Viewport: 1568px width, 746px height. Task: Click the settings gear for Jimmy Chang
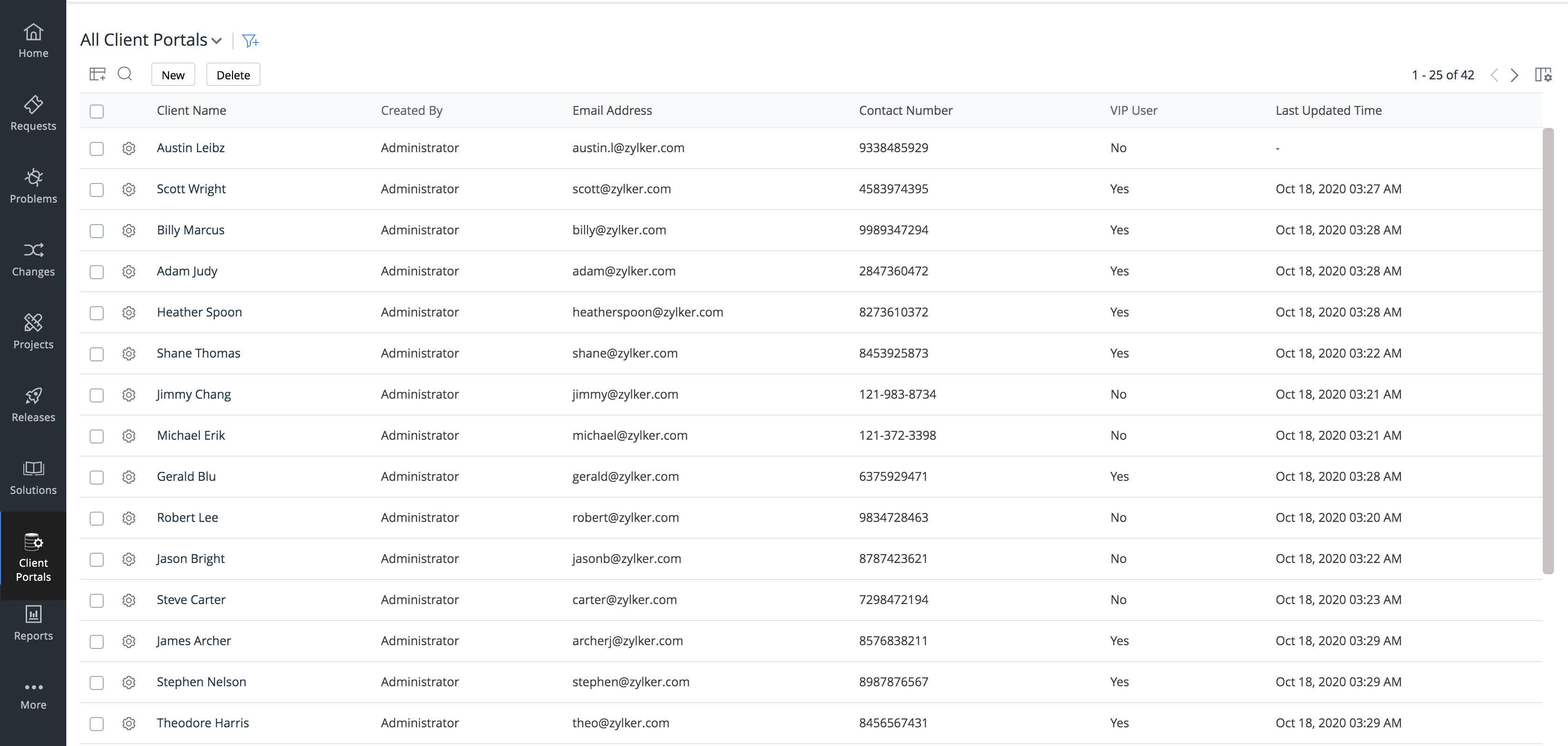click(128, 395)
